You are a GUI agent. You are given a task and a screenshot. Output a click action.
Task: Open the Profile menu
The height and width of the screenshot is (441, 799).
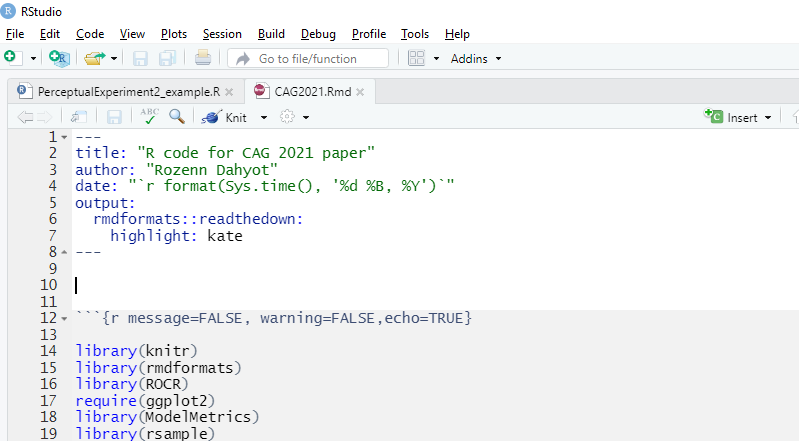[x=368, y=34]
